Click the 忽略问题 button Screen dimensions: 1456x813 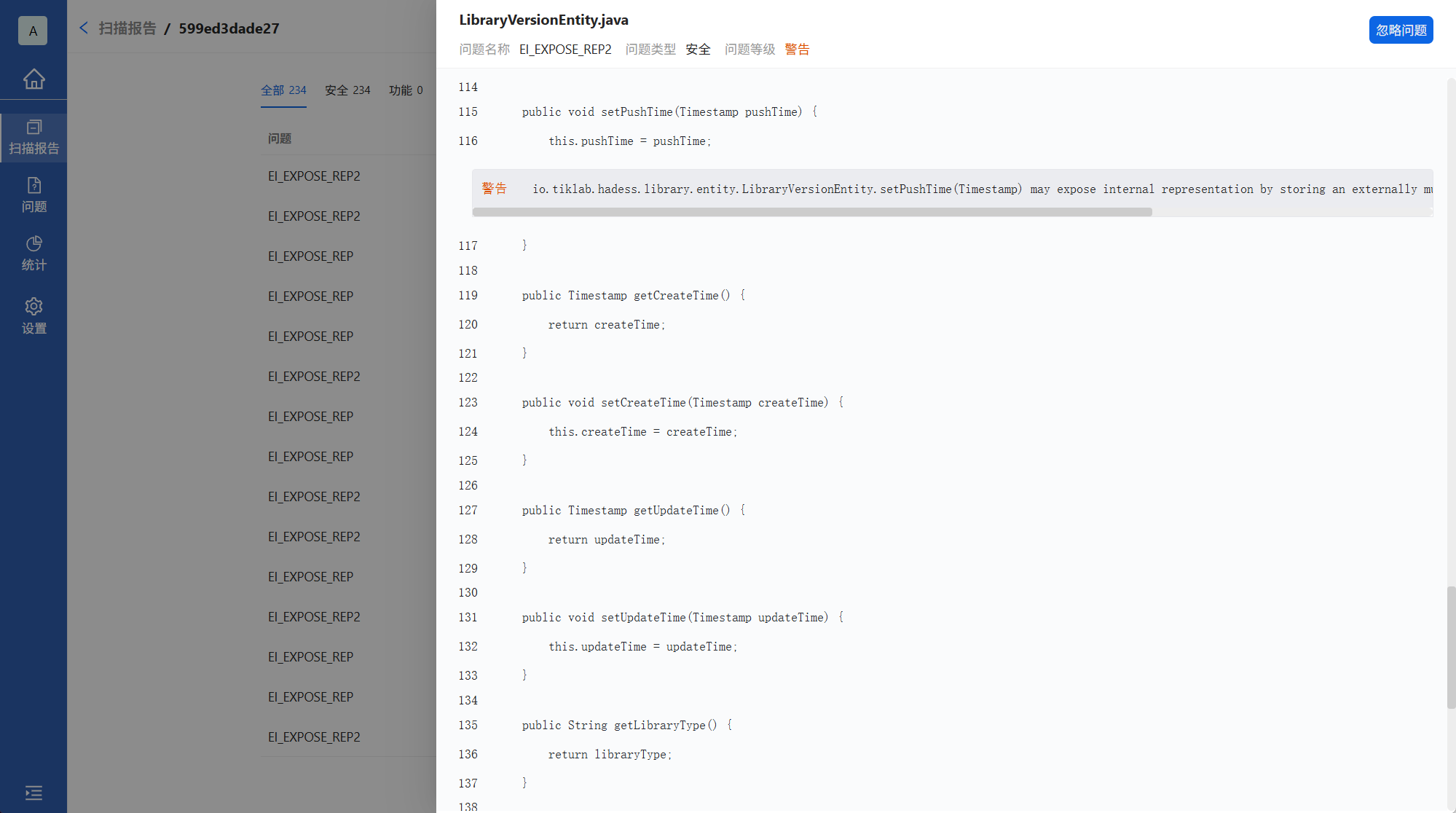(x=1400, y=30)
